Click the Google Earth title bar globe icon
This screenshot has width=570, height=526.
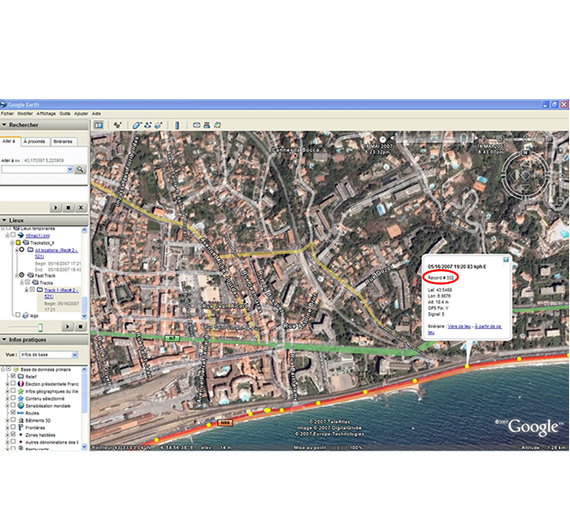pyautogui.click(x=4, y=105)
